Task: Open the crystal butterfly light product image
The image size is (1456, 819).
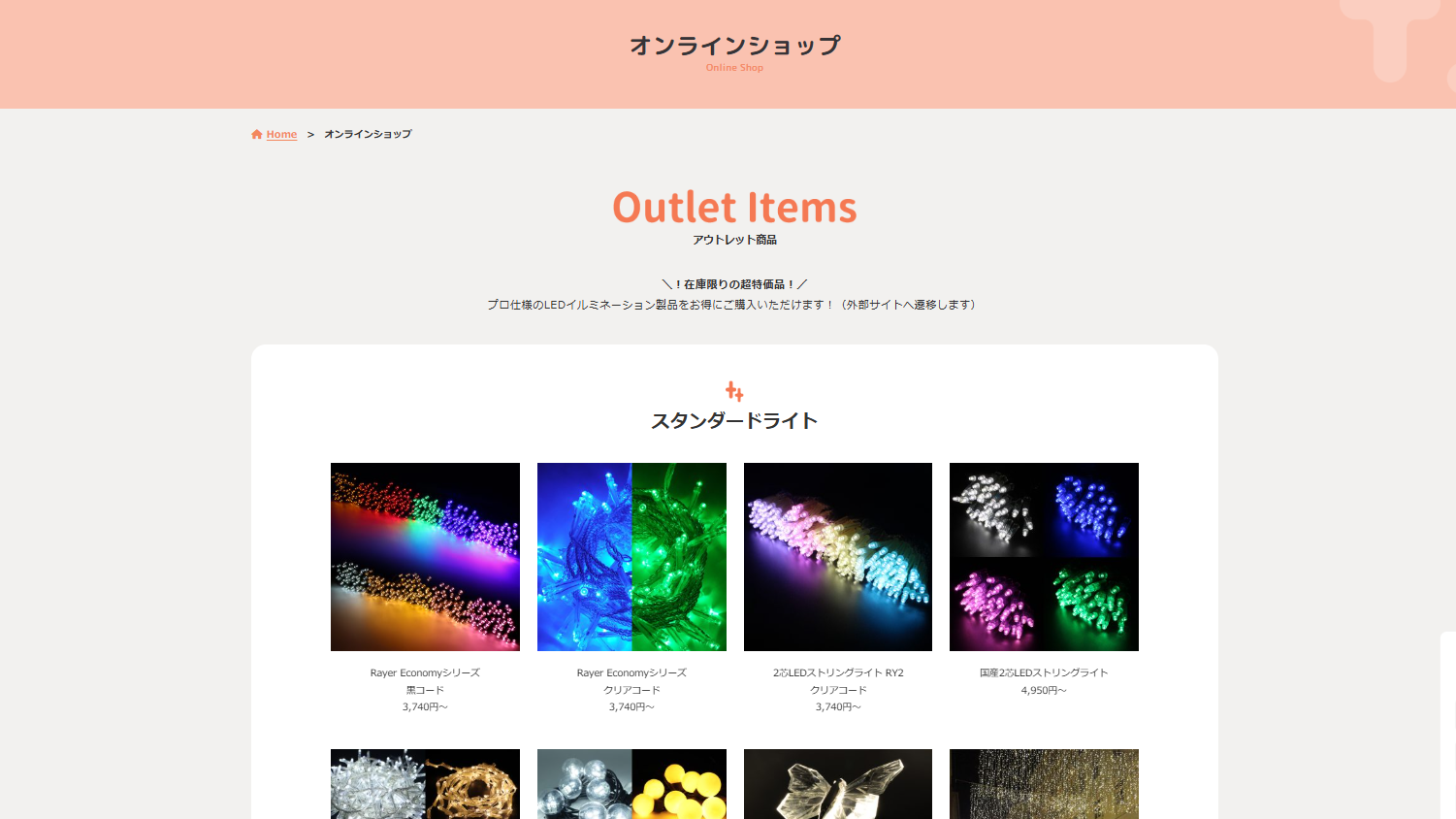Action: [x=838, y=784]
